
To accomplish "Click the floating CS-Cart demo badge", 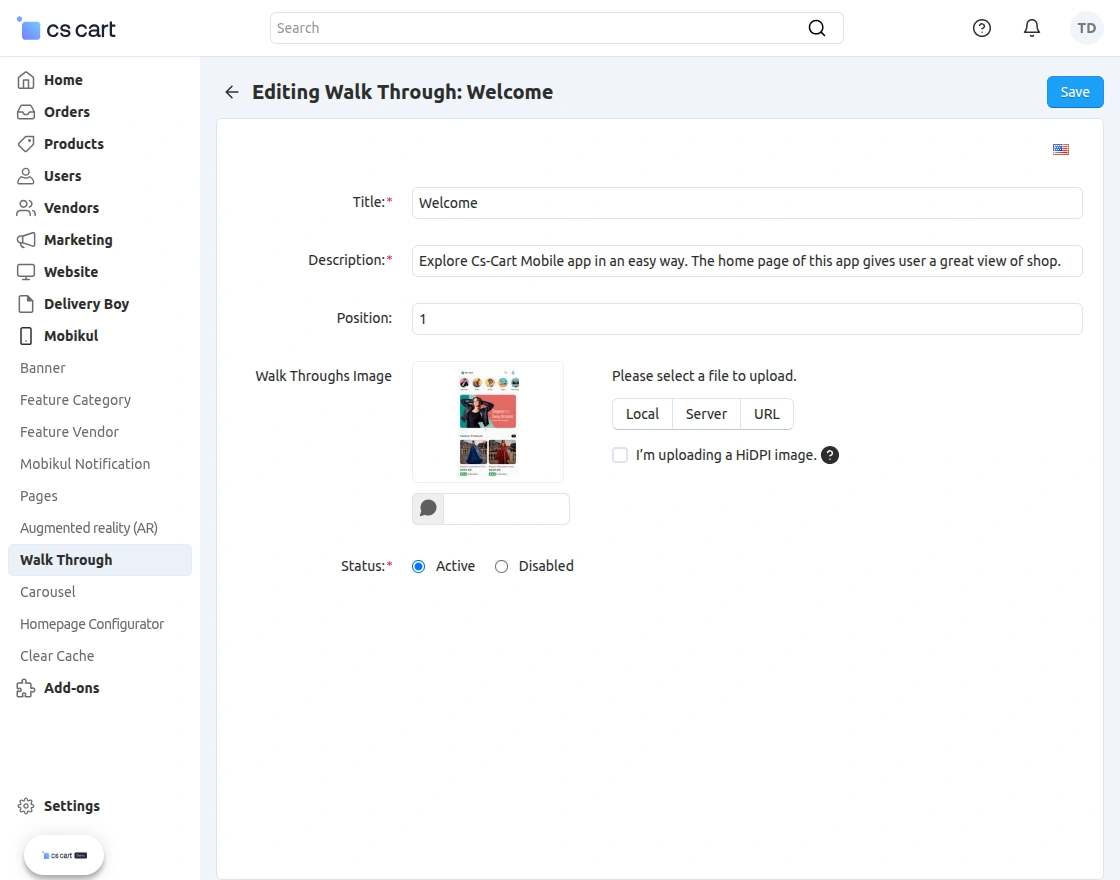I will [64, 855].
